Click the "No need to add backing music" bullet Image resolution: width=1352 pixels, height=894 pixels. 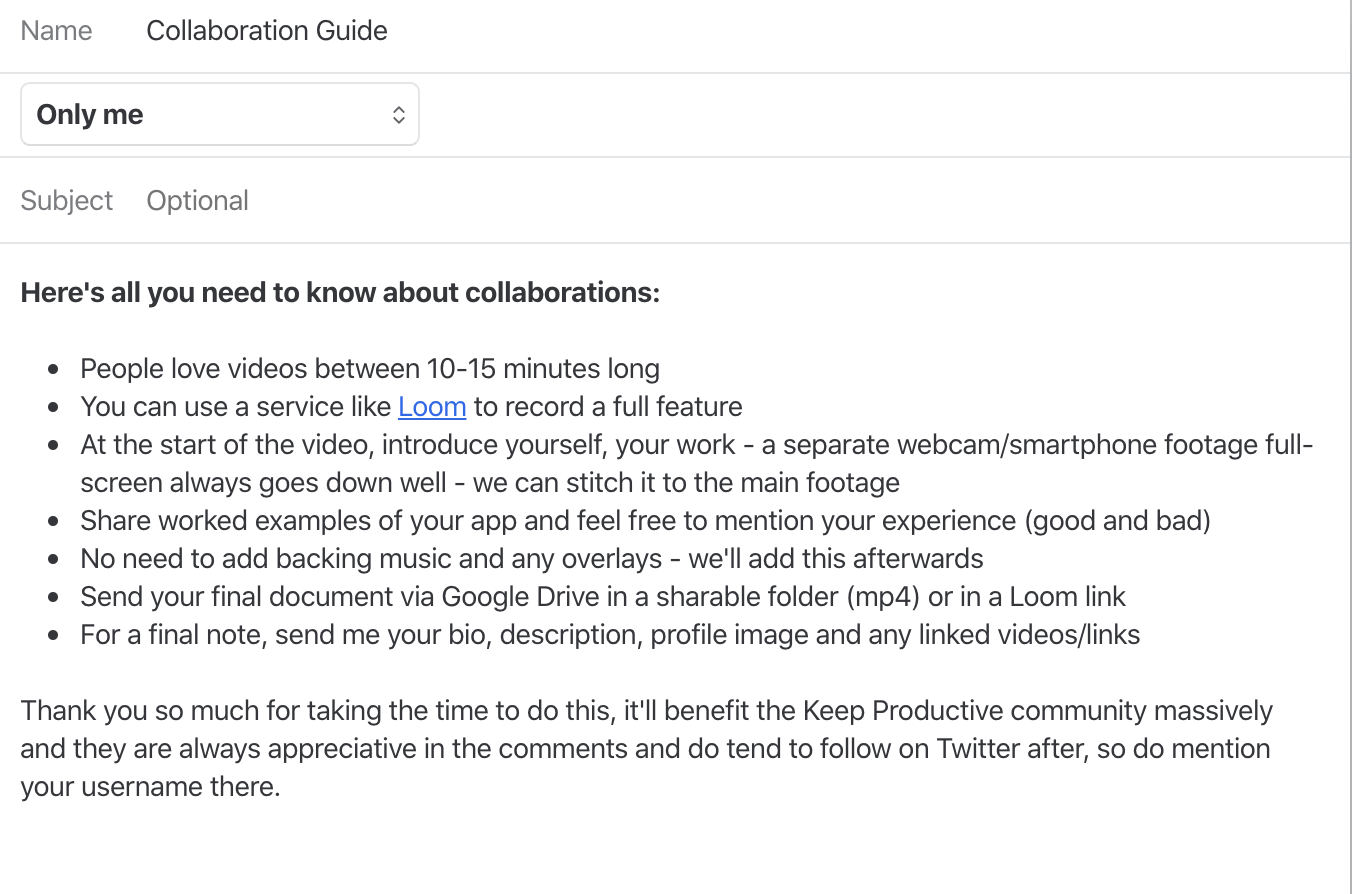click(532, 559)
